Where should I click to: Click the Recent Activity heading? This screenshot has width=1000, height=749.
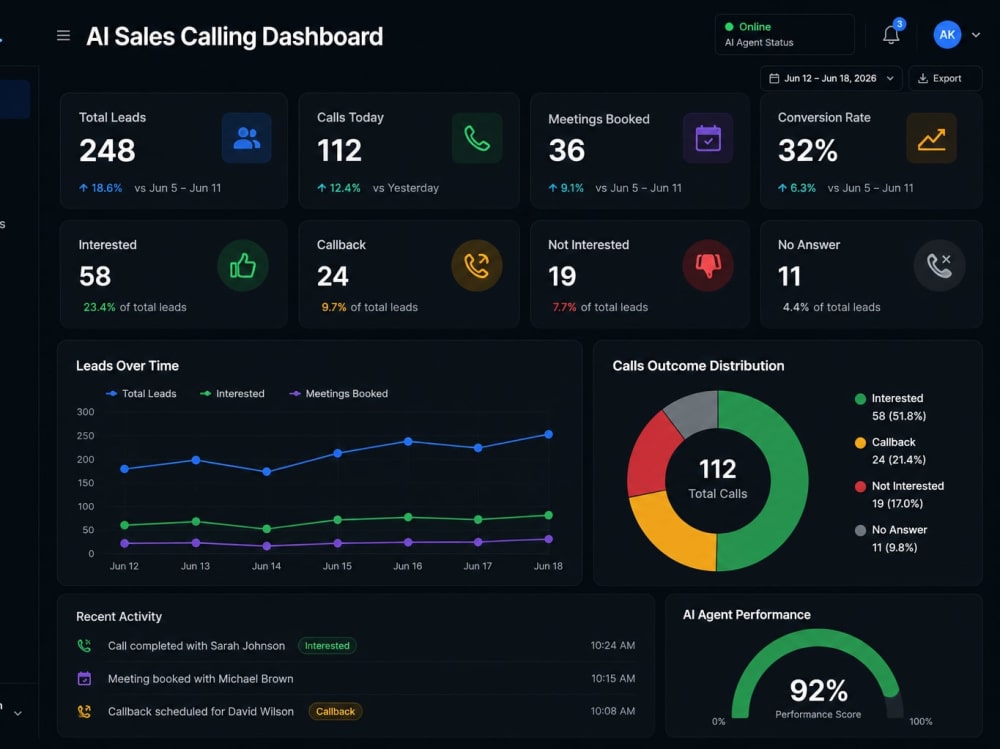point(119,616)
